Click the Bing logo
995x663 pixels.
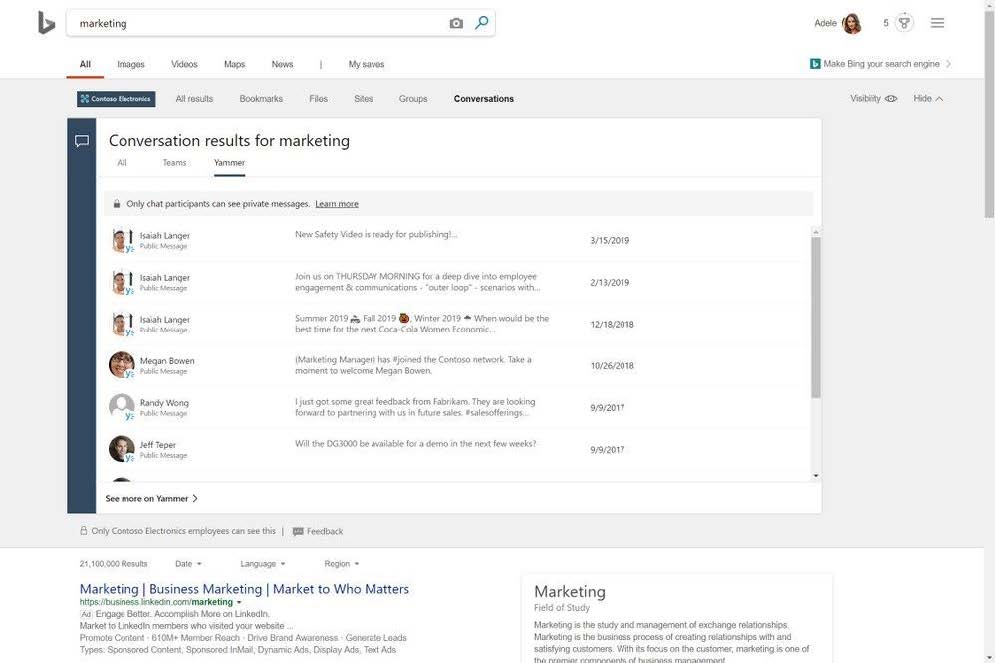coord(46,23)
